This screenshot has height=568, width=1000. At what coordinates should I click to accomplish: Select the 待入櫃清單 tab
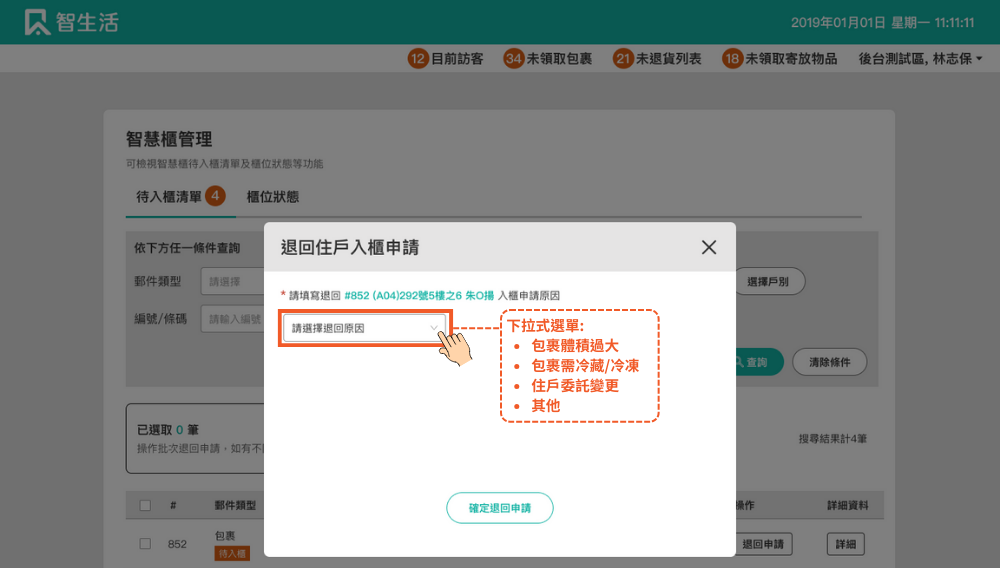click(169, 197)
